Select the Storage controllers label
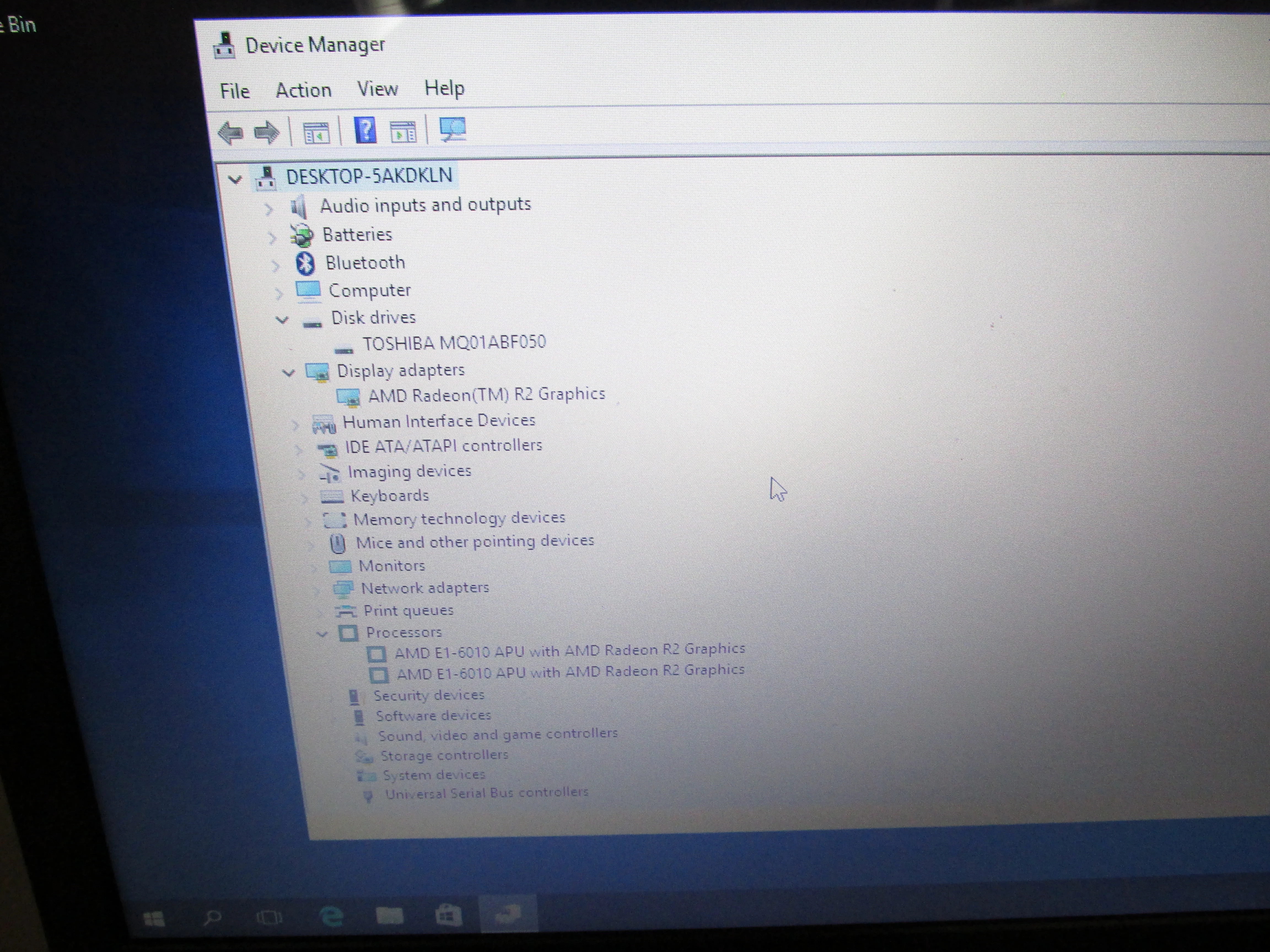 coord(444,755)
